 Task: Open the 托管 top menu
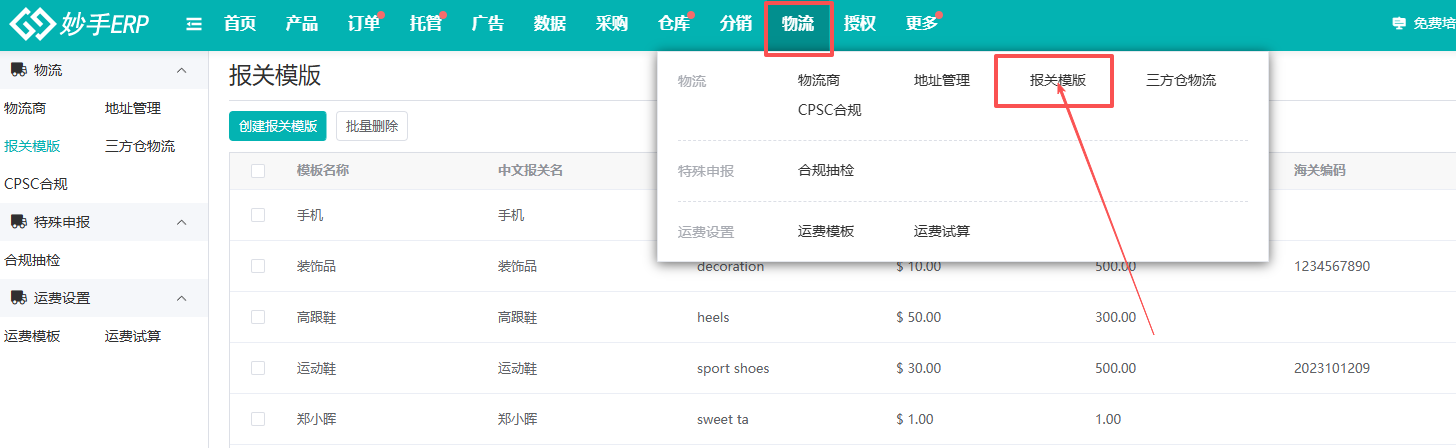point(426,24)
